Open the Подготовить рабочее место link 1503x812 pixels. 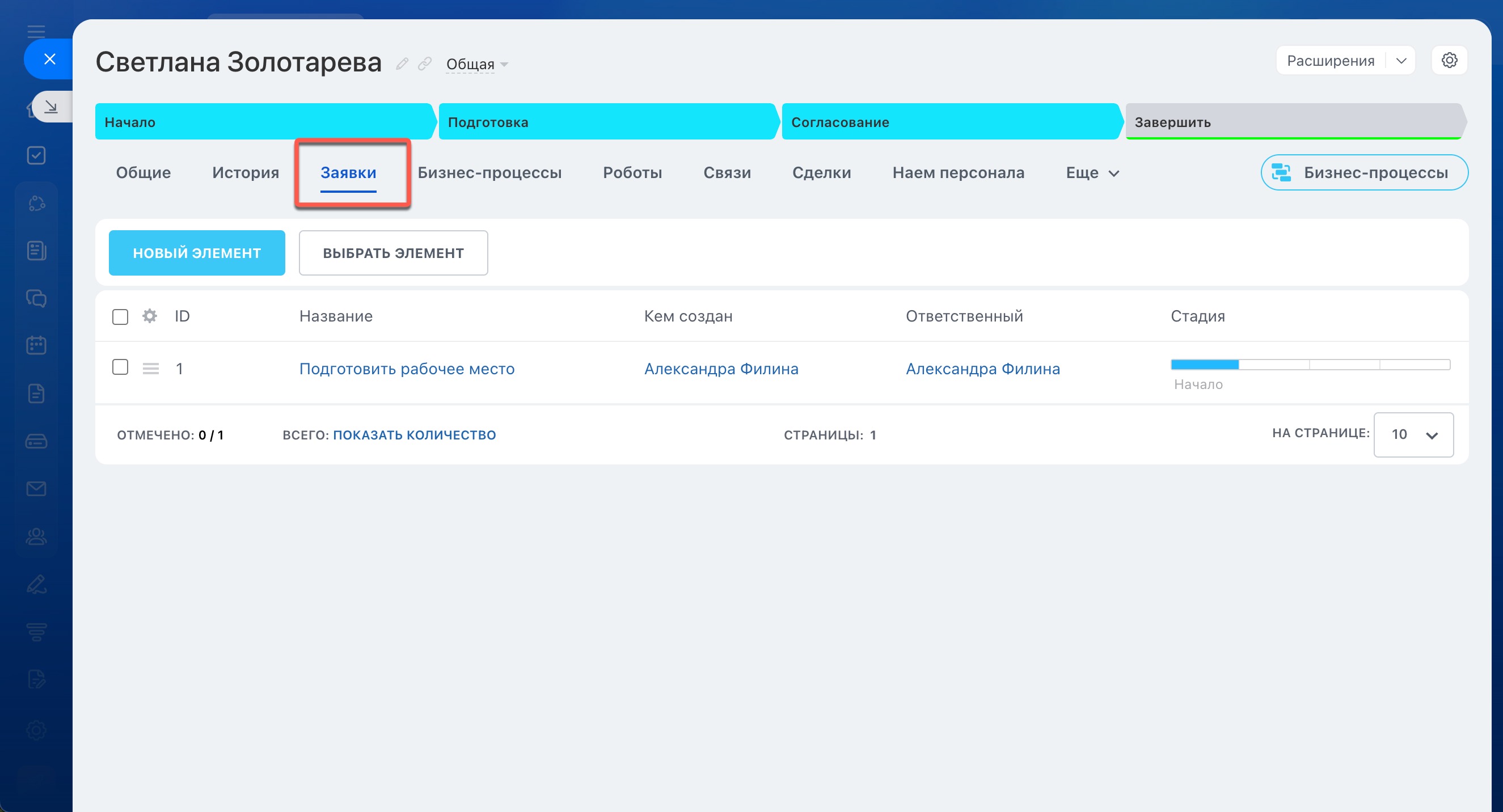[x=407, y=369]
